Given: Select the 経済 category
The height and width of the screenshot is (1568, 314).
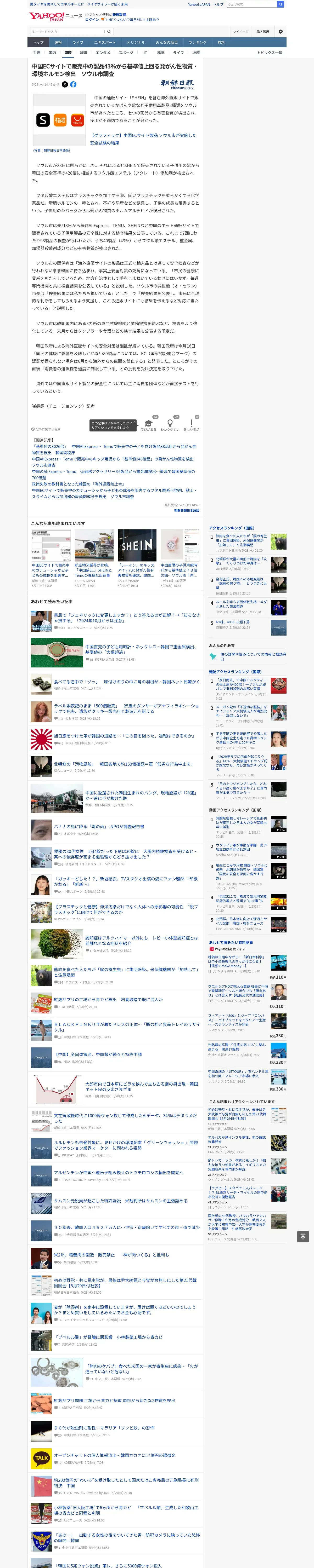Looking at the screenshot, I should pyautogui.click(x=83, y=53).
